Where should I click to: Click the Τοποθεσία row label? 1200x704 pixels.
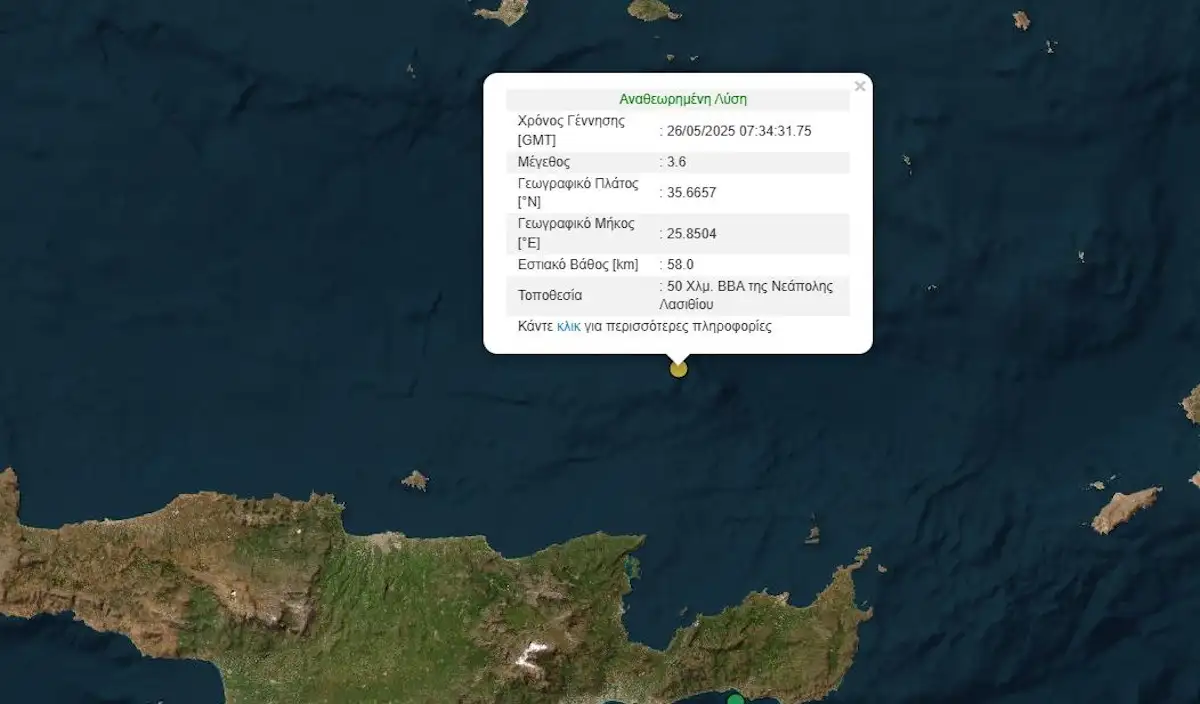pos(549,295)
